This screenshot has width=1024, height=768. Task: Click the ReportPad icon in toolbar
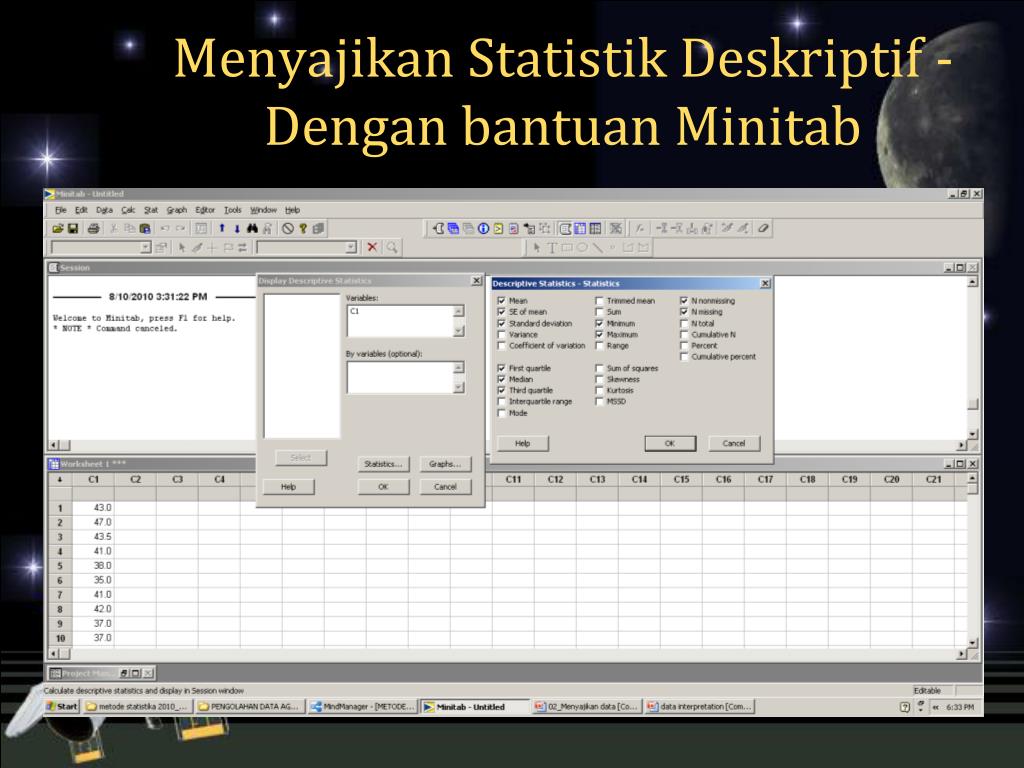(x=513, y=229)
